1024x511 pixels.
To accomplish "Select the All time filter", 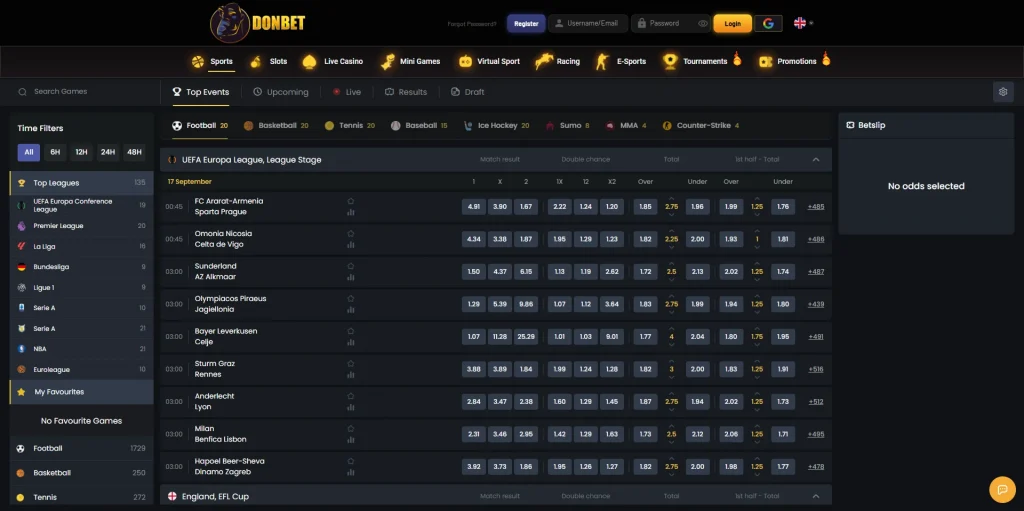I will (29, 152).
